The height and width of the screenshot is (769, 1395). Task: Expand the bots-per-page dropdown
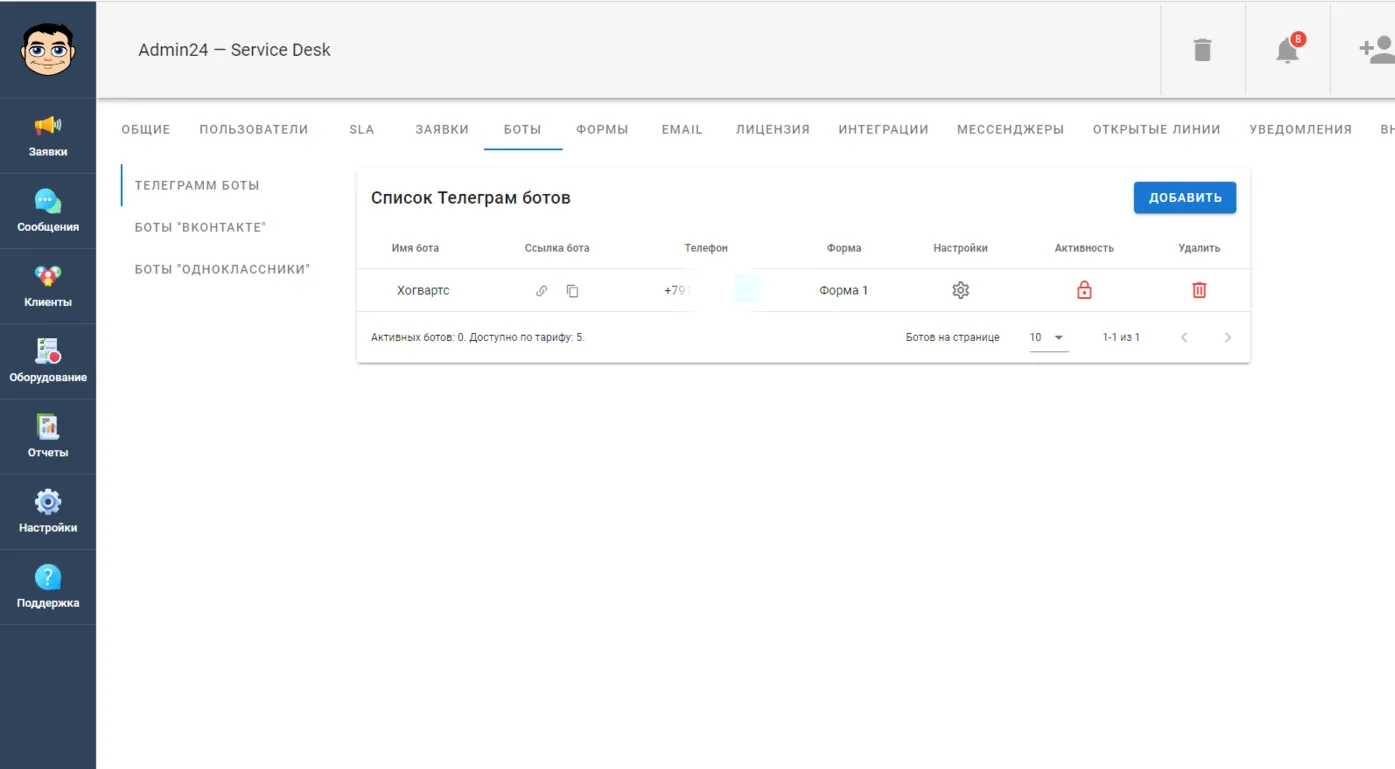(x=1048, y=338)
